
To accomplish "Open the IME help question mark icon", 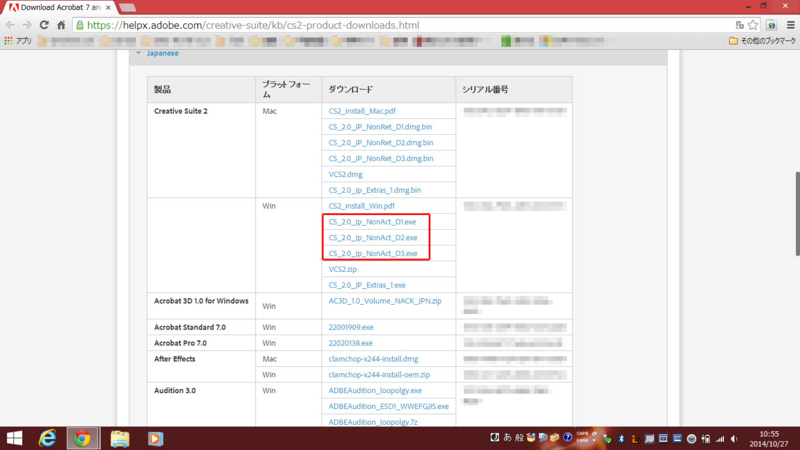I will pyautogui.click(x=567, y=437).
